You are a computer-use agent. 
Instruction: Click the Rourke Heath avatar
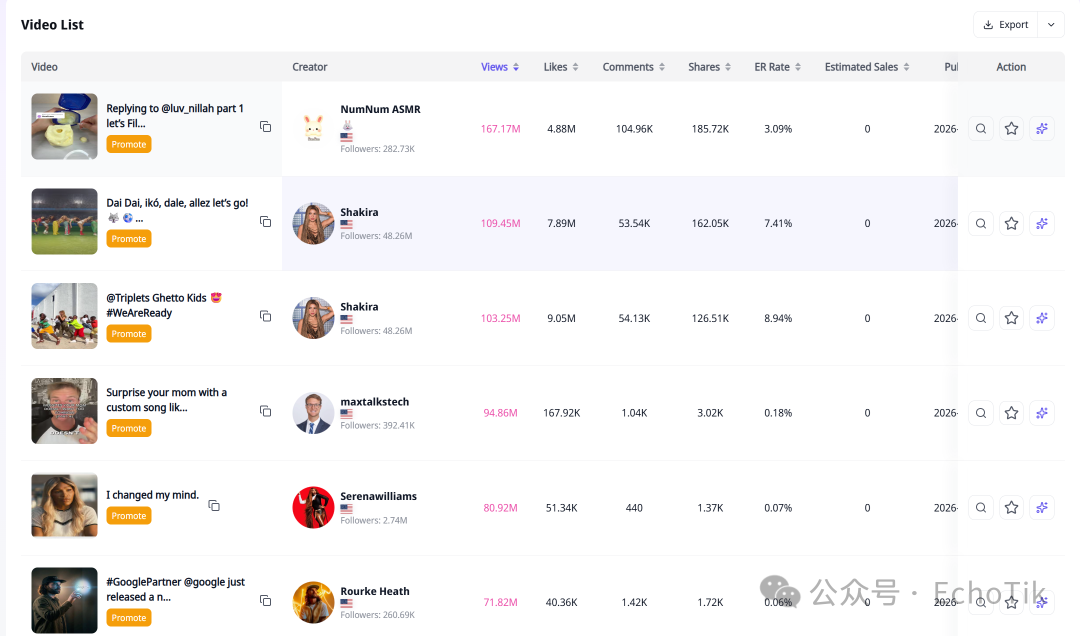tap(313, 602)
